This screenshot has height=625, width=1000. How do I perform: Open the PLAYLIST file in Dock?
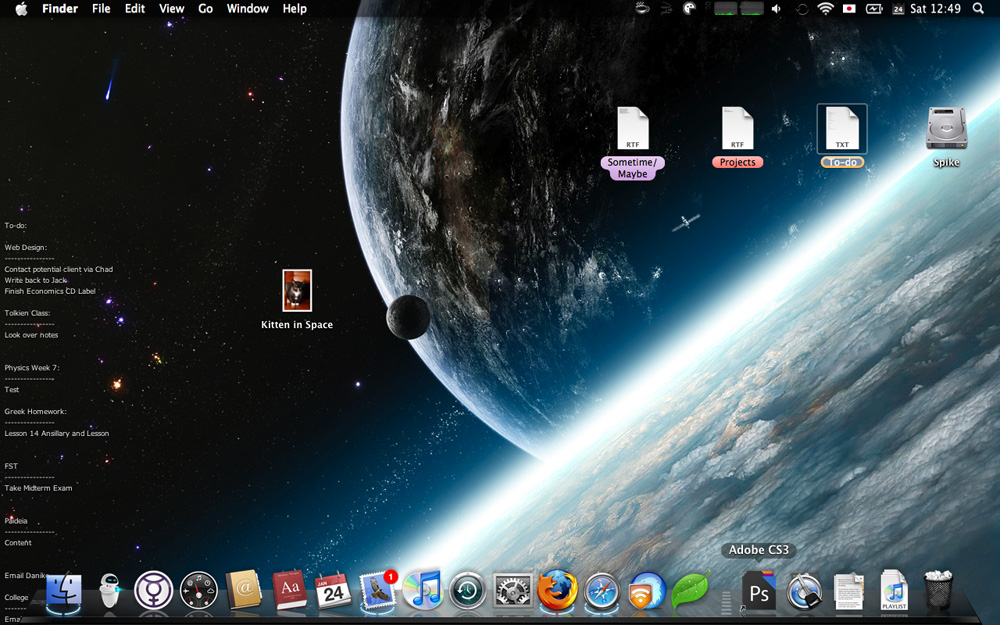pyautogui.click(x=893, y=591)
